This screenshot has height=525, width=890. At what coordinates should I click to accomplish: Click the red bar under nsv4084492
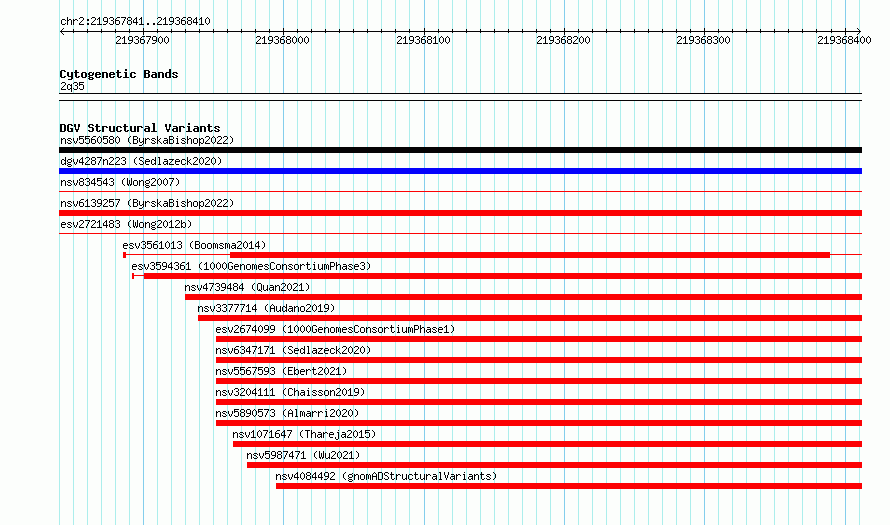pyautogui.click(x=569, y=486)
